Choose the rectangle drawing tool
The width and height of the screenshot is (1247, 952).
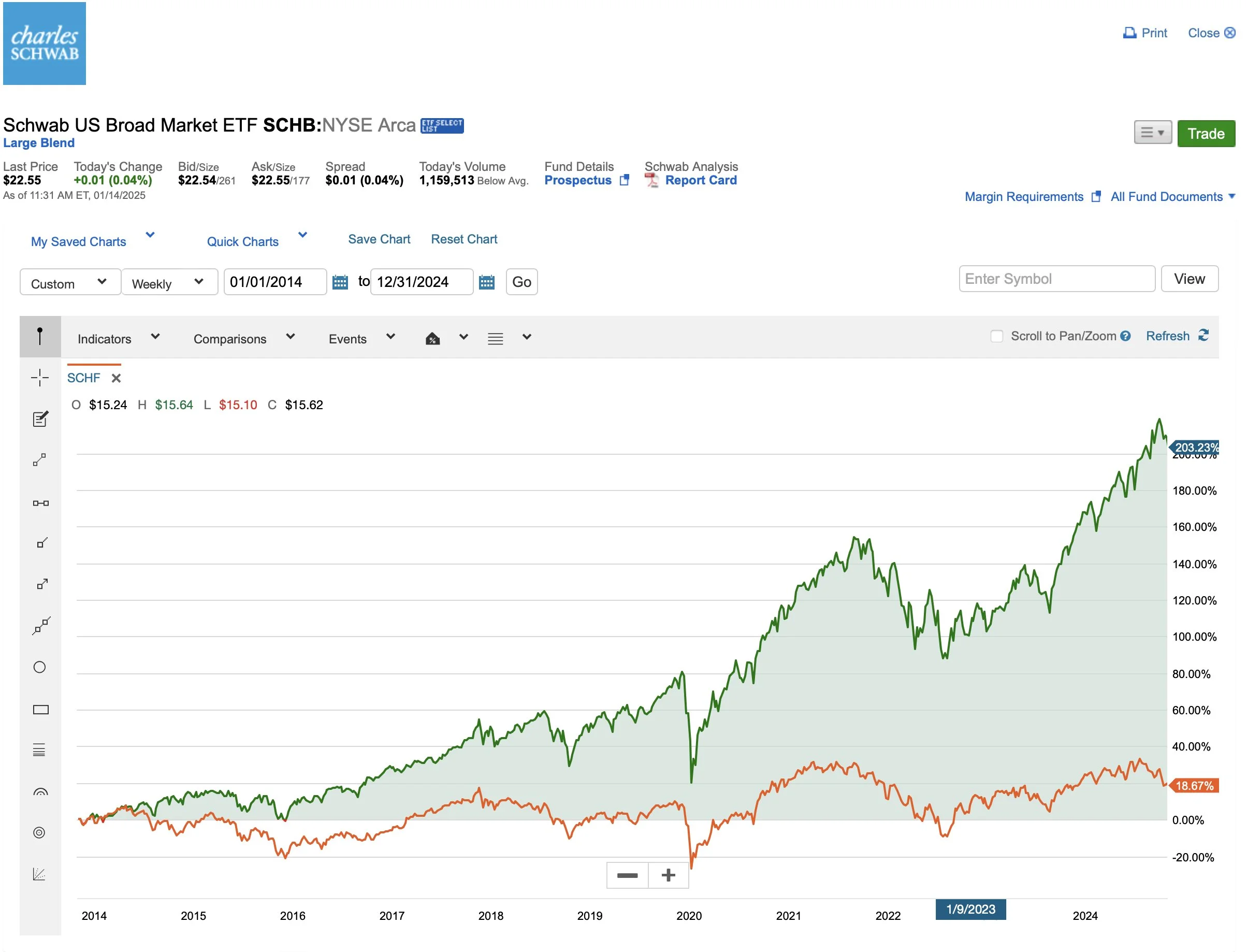point(41,710)
